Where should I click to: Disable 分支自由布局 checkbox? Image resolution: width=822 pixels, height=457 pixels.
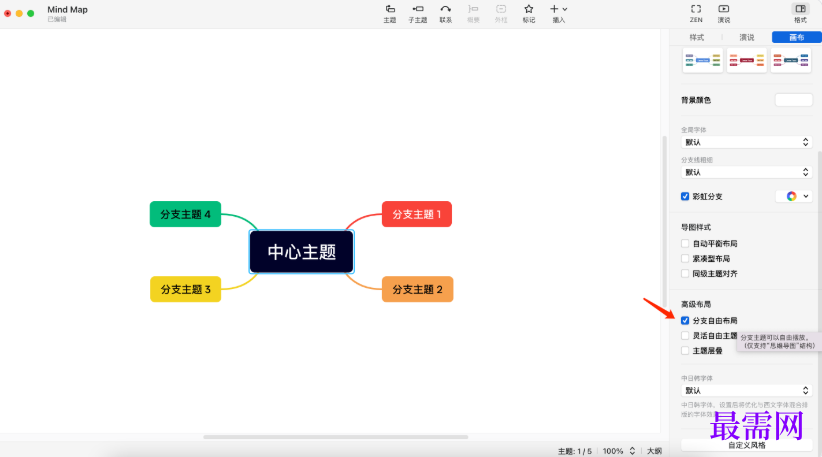tap(685, 321)
